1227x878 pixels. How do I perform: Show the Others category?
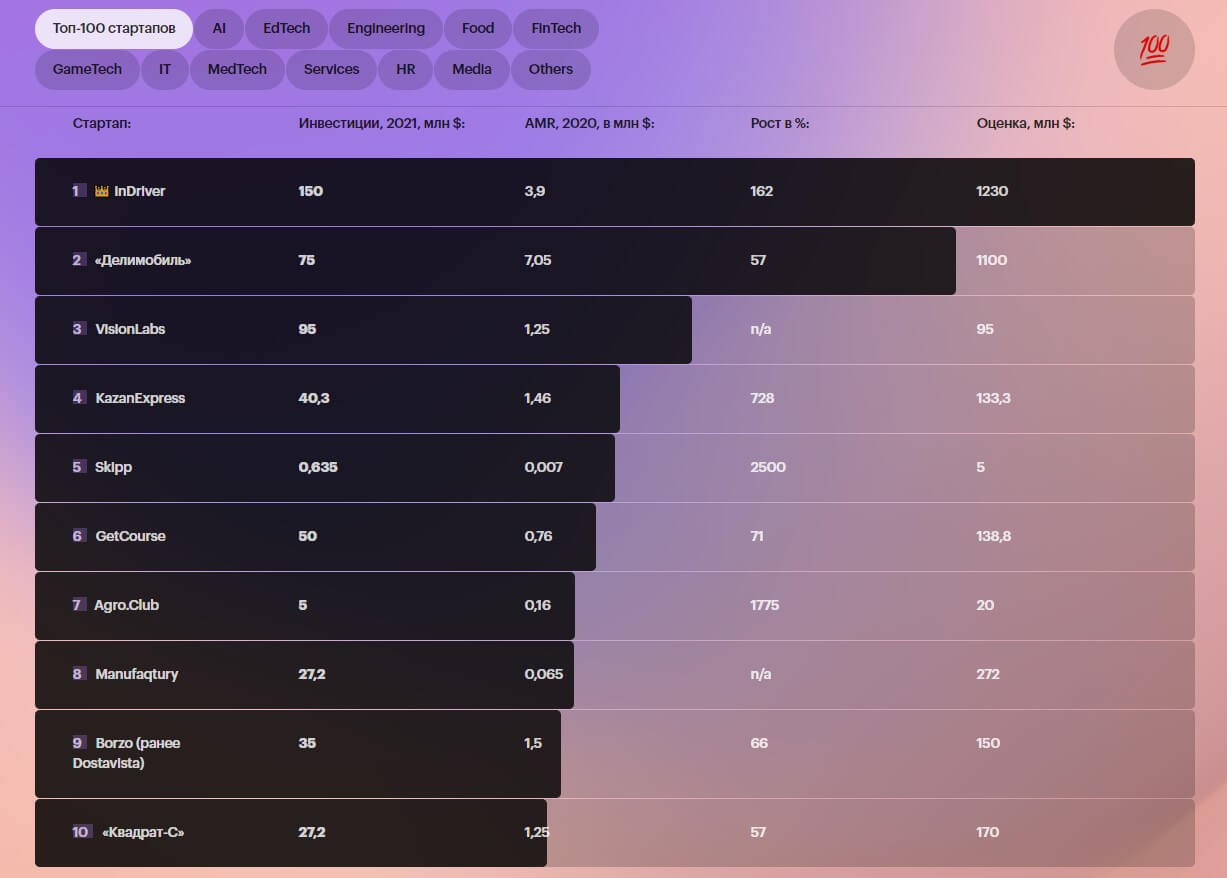[551, 70]
